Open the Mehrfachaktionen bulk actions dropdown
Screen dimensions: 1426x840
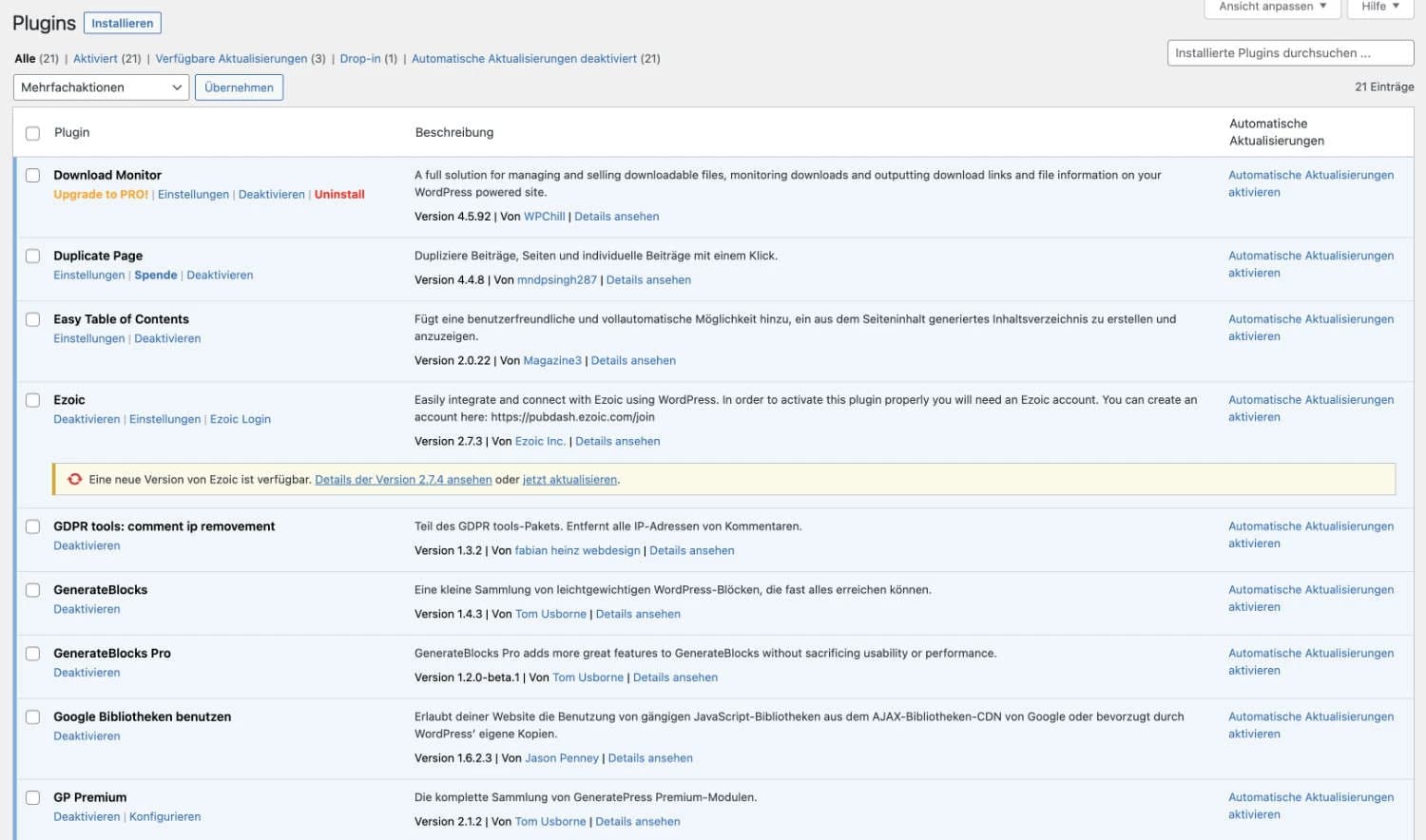pyautogui.click(x=101, y=87)
